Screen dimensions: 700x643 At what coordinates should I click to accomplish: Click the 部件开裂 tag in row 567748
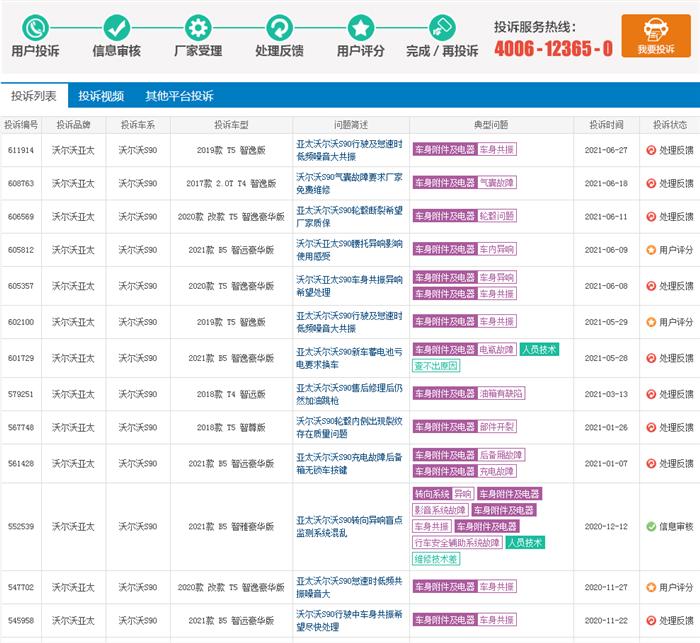click(497, 427)
